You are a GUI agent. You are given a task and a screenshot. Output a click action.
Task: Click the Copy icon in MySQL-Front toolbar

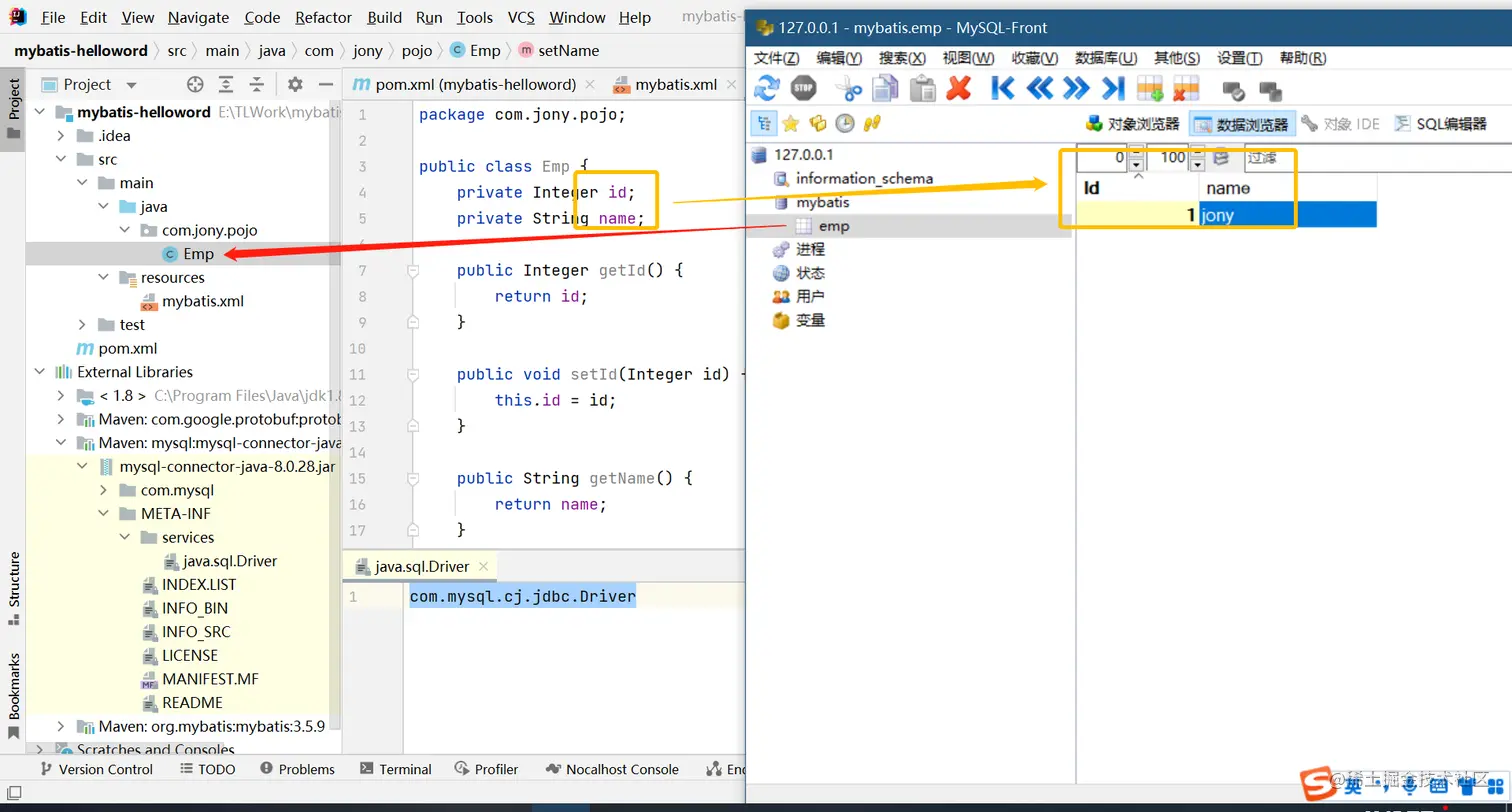pos(886,88)
